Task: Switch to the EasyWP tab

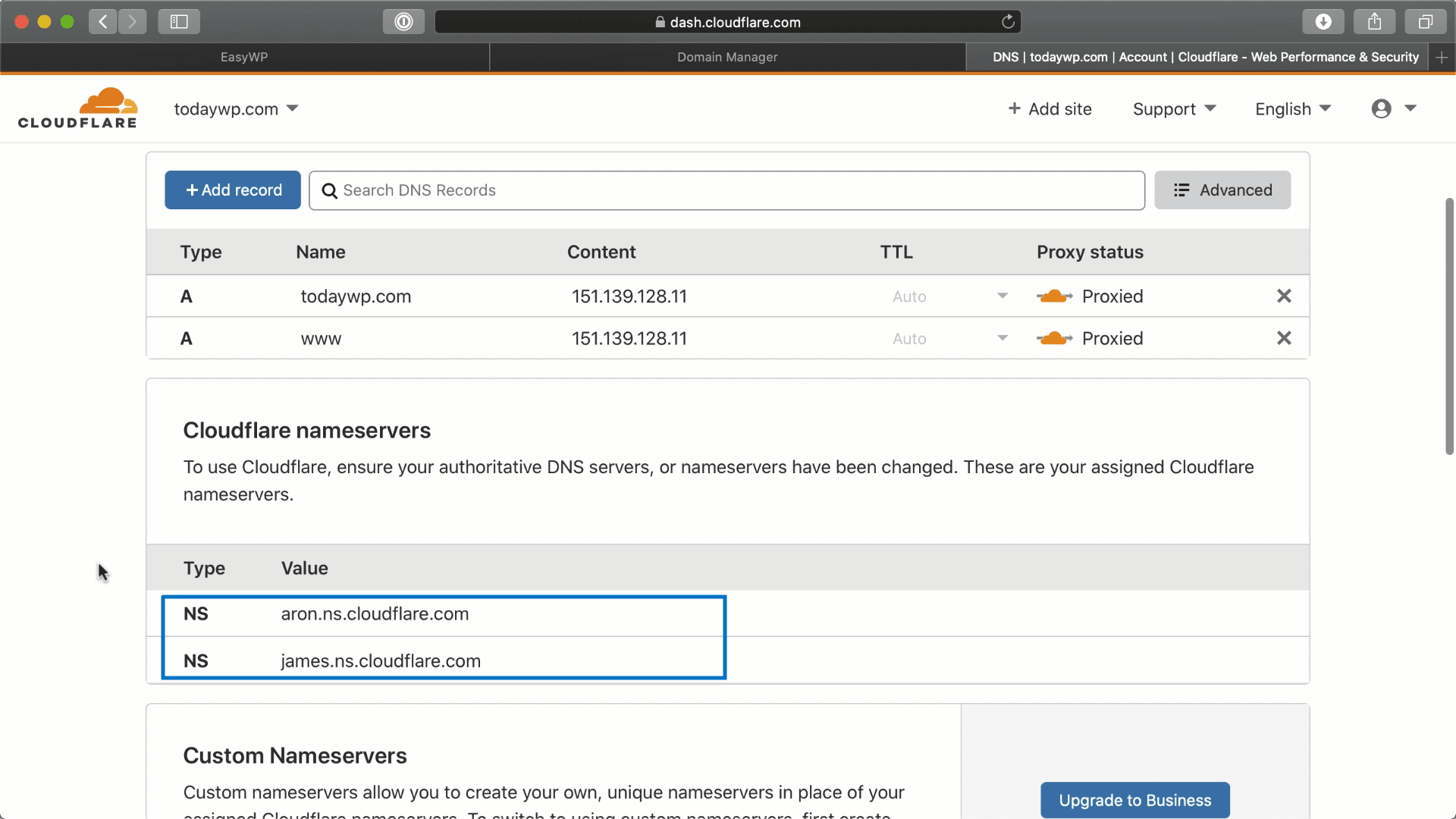Action: pyautogui.click(x=244, y=57)
